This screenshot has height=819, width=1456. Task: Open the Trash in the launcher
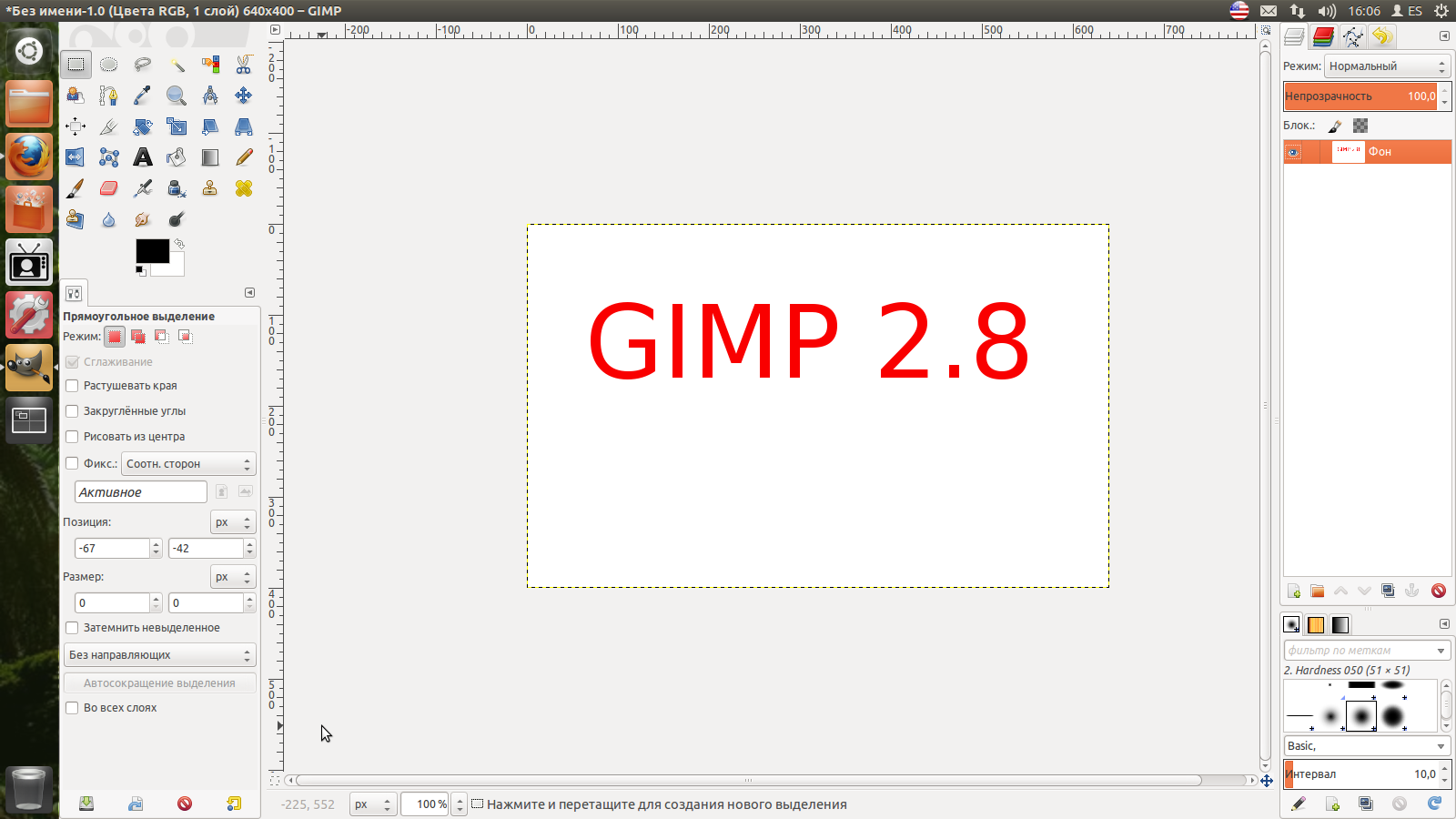(29, 788)
